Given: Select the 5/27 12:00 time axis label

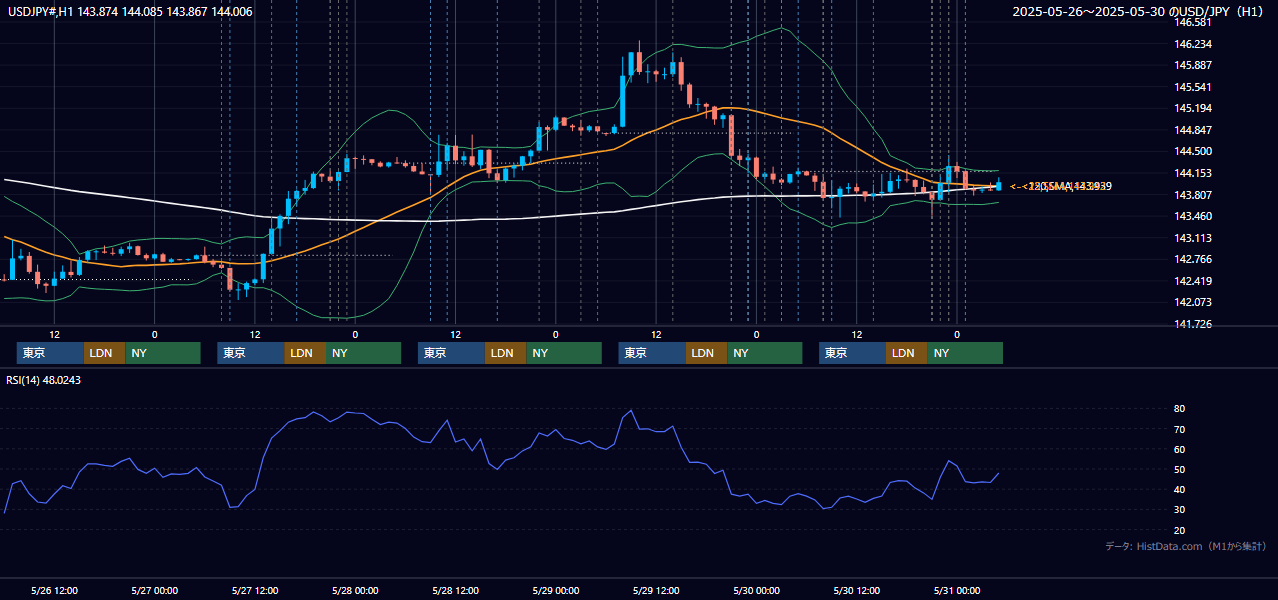Looking at the screenshot, I should click(x=255, y=590).
